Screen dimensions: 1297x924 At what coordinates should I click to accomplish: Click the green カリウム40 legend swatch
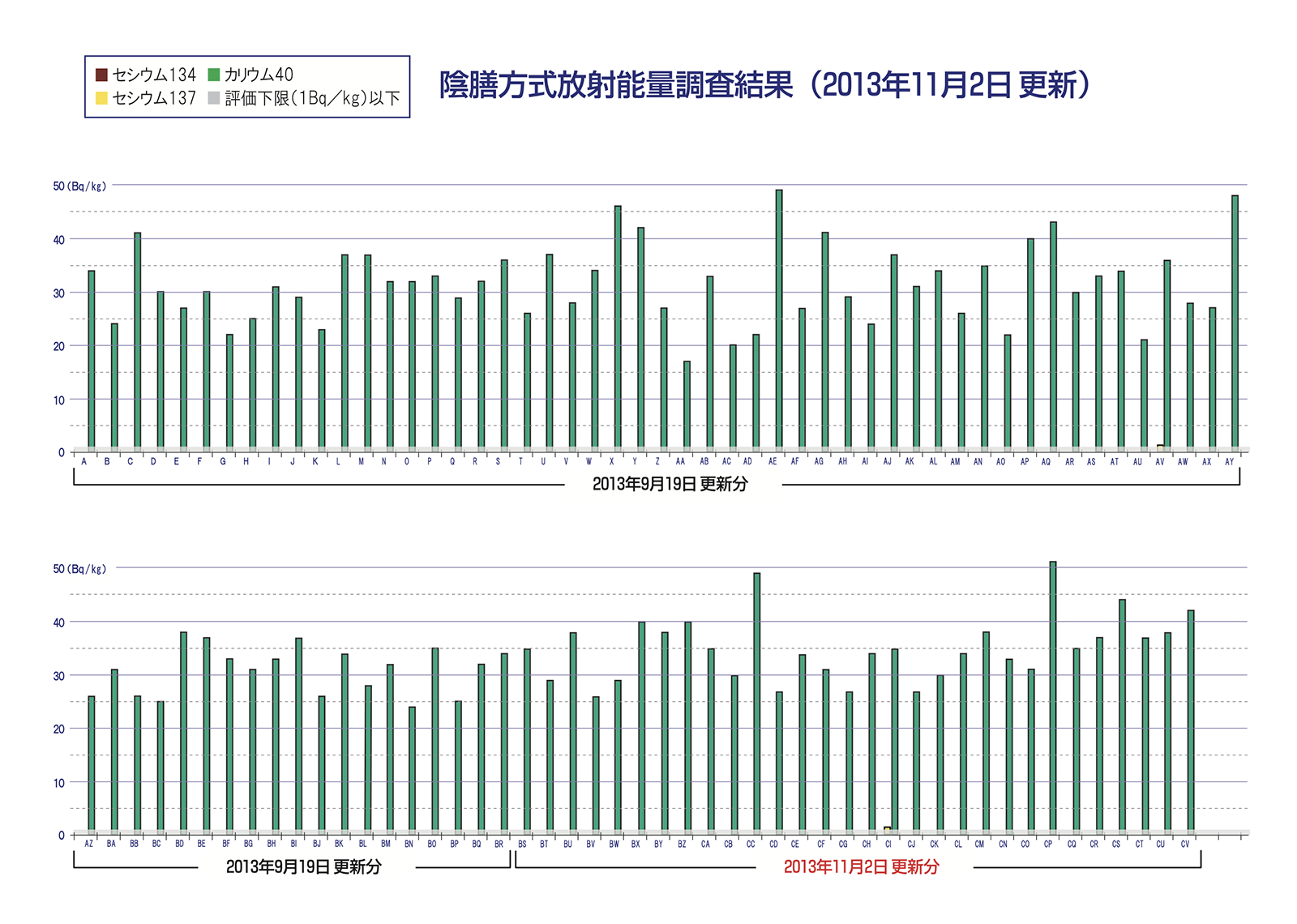pos(214,75)
